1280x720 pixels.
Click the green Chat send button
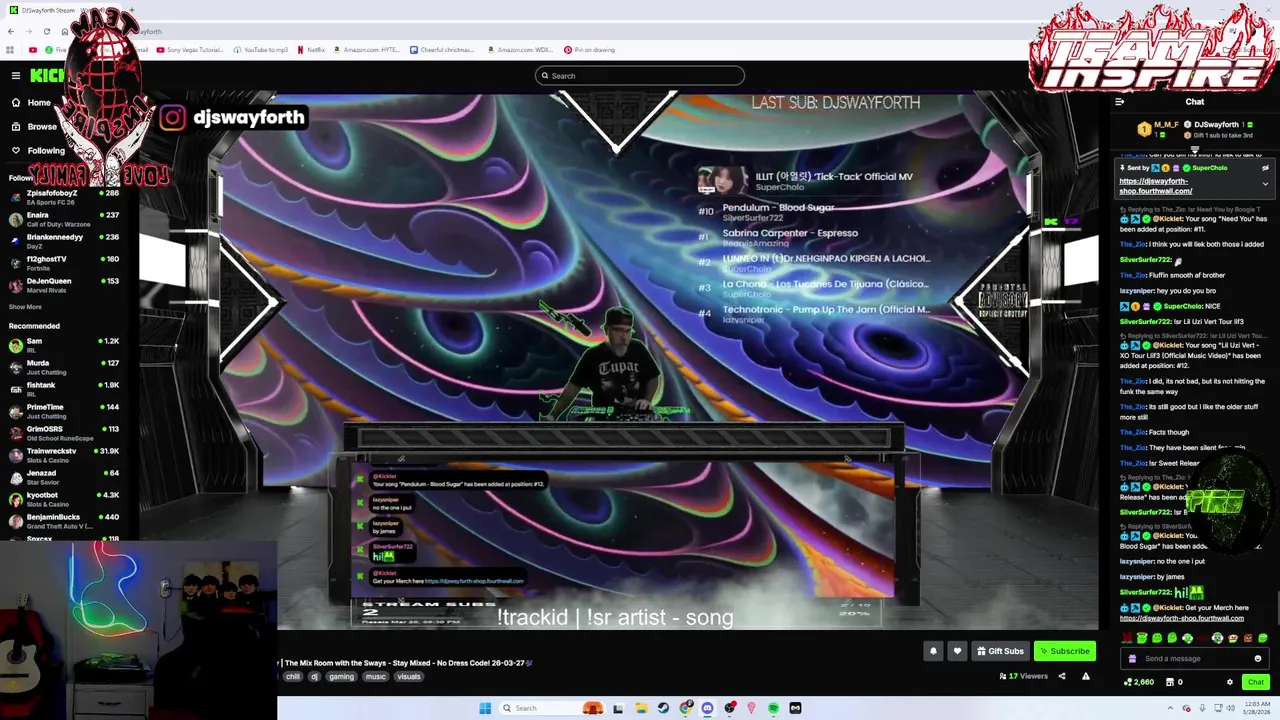click(x=1256, y=682)
